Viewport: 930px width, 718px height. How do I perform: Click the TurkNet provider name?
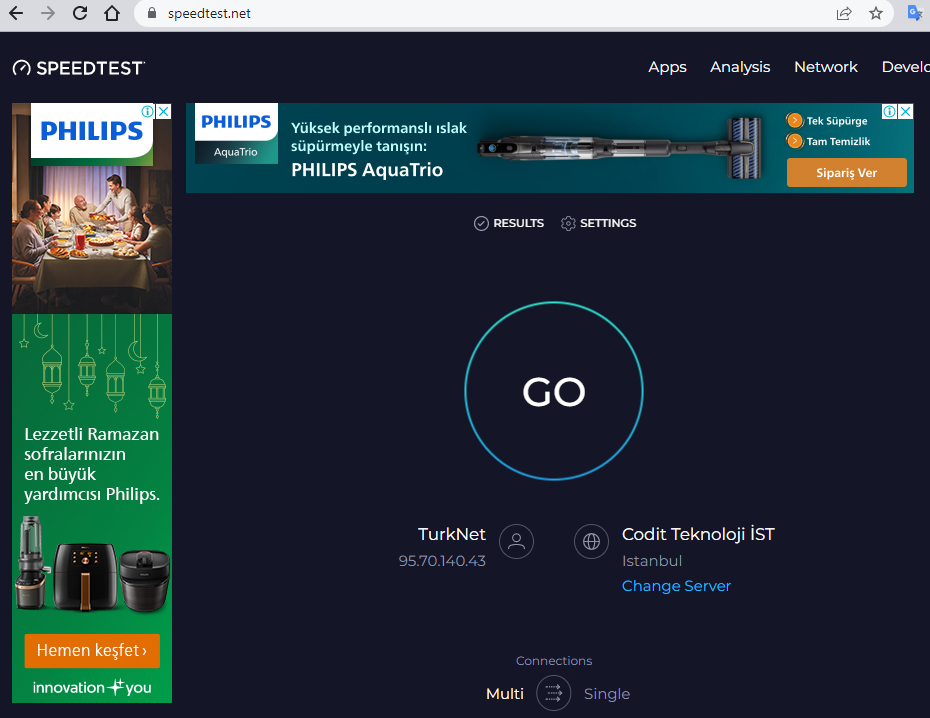[451, 534]
